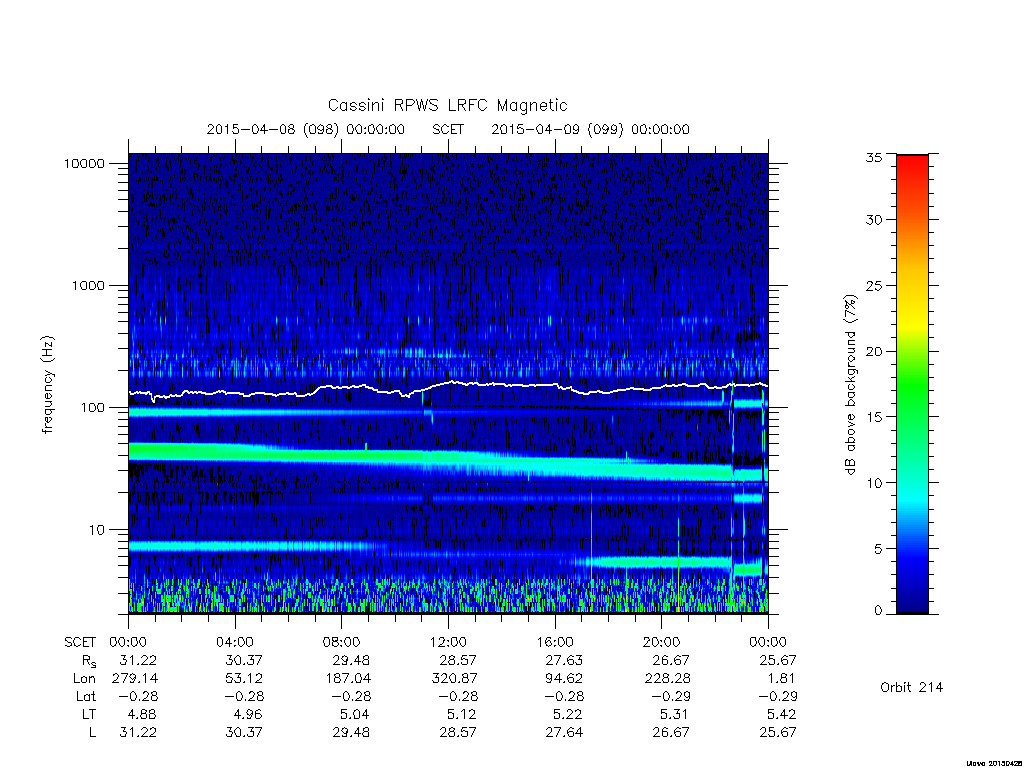Click the "dB above background (7%)" label

click(850, 384)
